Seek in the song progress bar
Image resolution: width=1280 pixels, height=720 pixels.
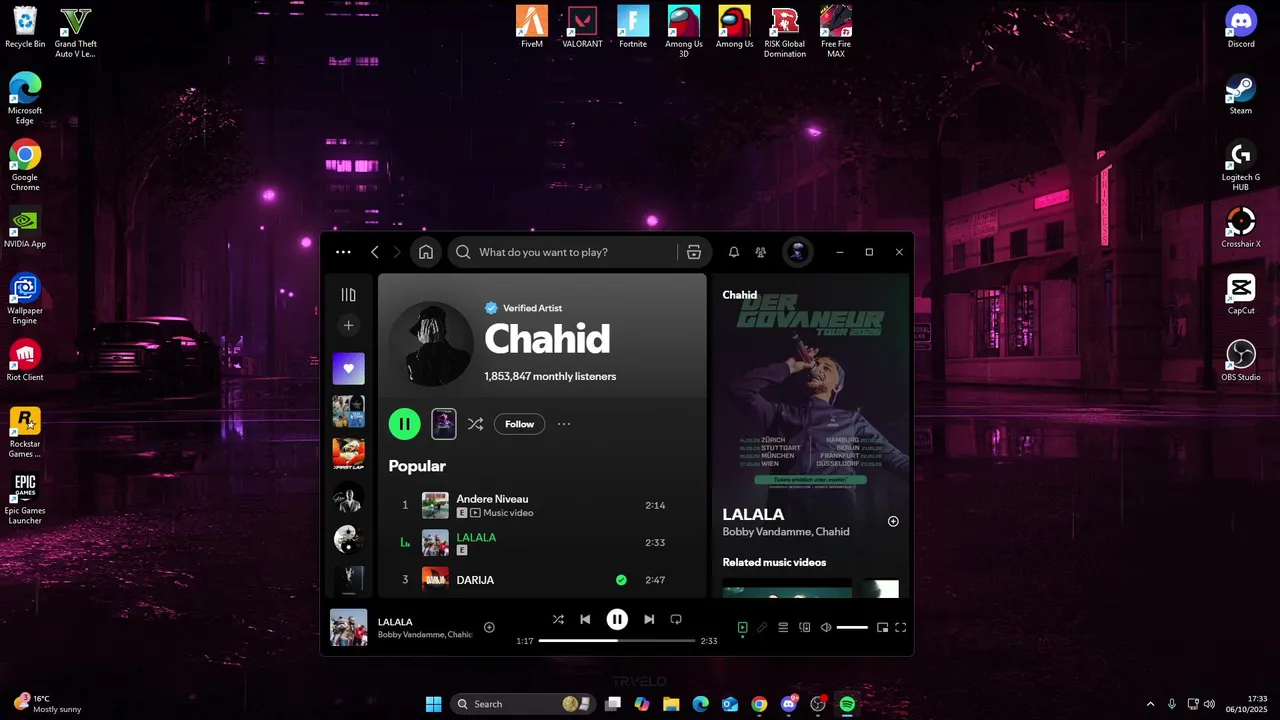[616, 640]
